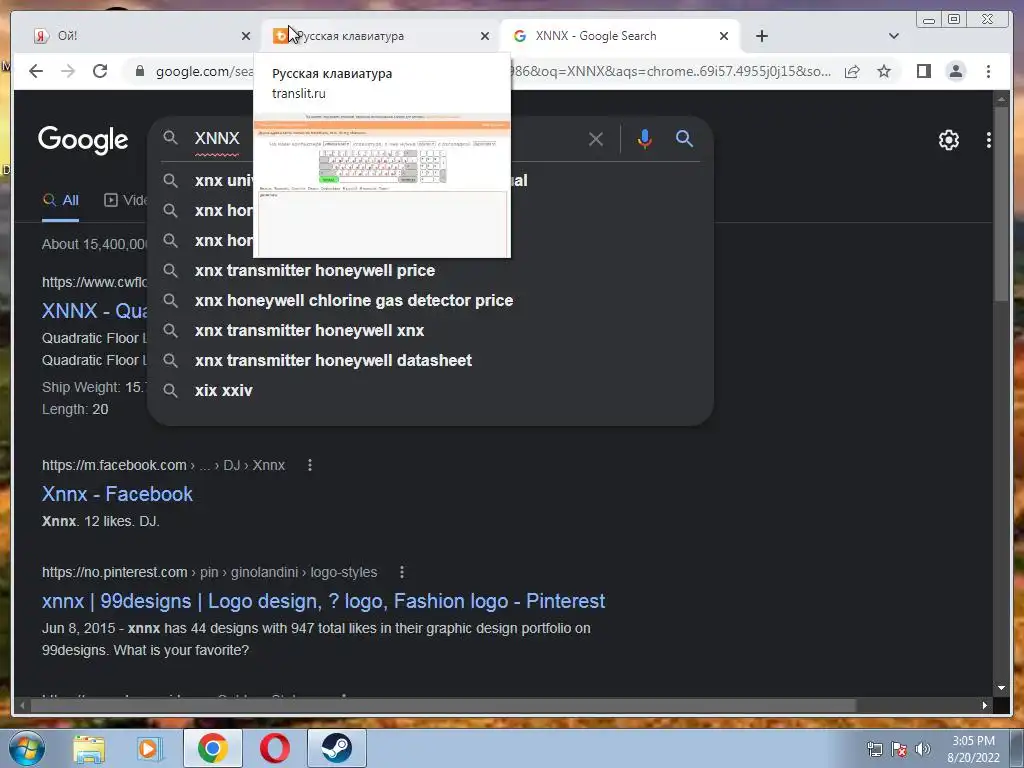Image resolution: width=1024 pixels, height=768 pixels.
Task: Start voice search with the microphone
Action: (645, 139)
